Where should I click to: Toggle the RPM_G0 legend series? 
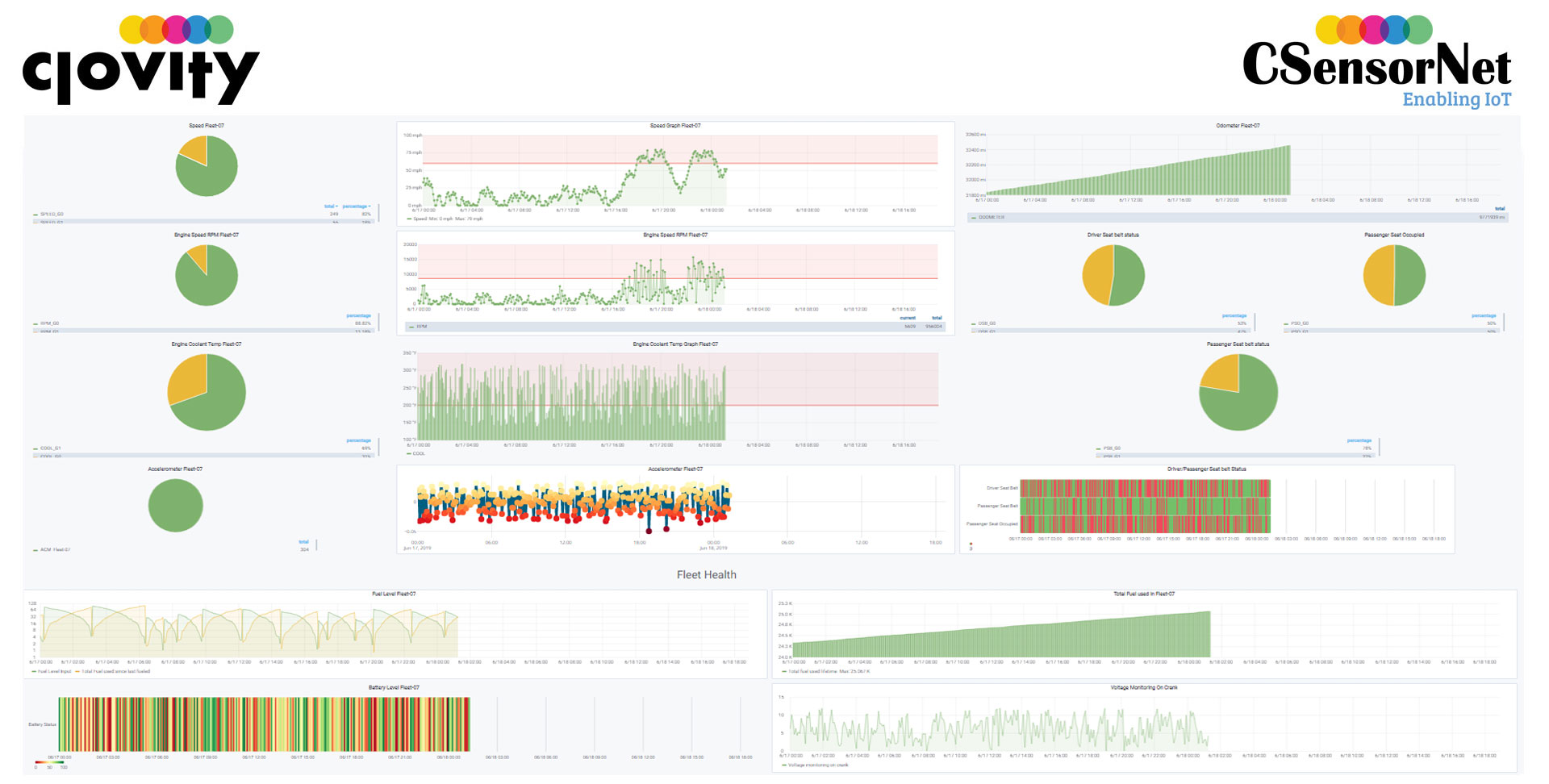tap(46, 323)
